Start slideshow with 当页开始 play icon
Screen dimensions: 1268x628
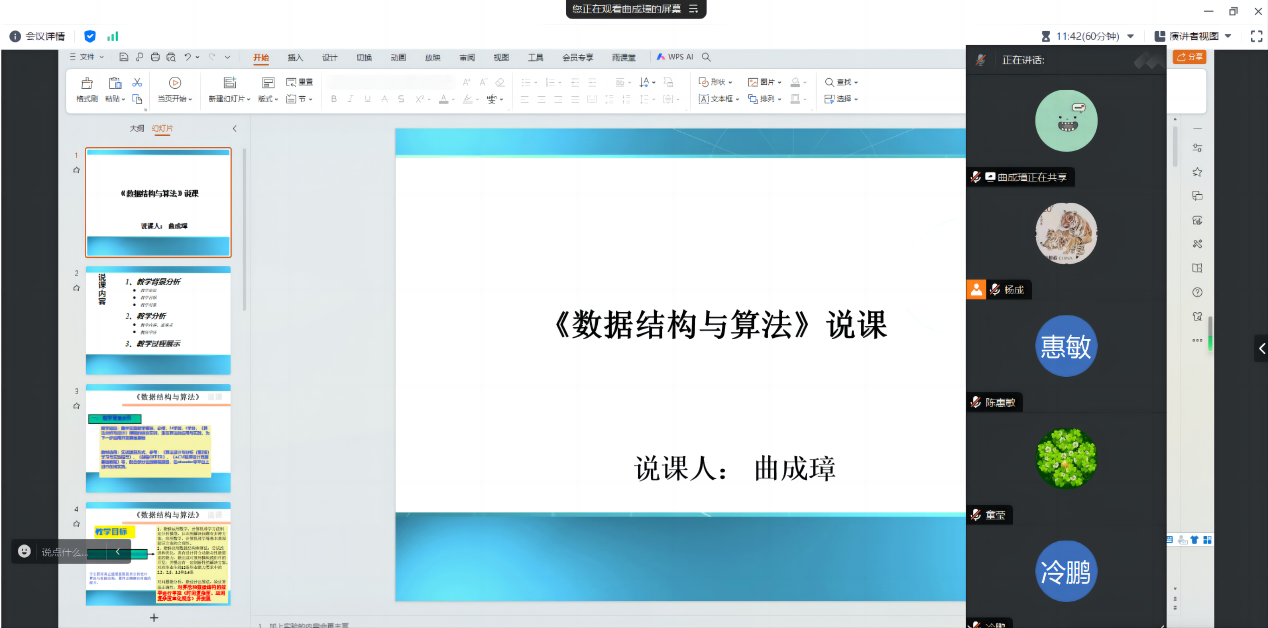pyautogui.click(x=175, y=83)
